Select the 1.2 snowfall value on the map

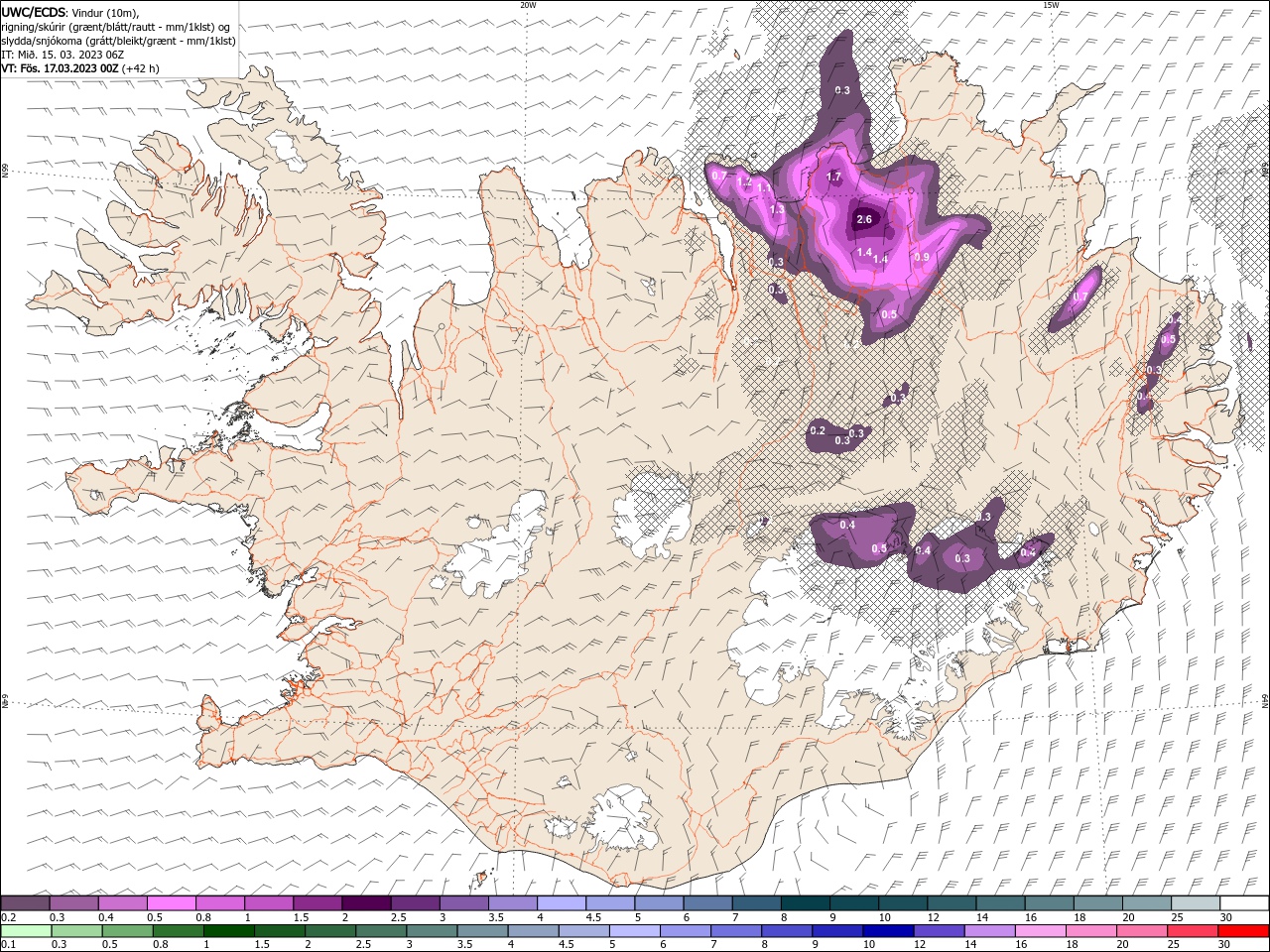pos(744,182)
